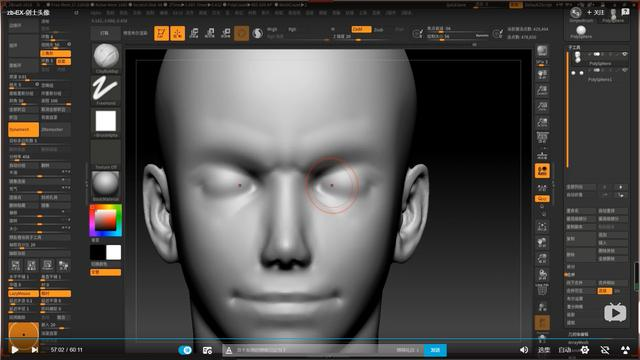Toggle the orange LazyMouse button

point(23,293)
